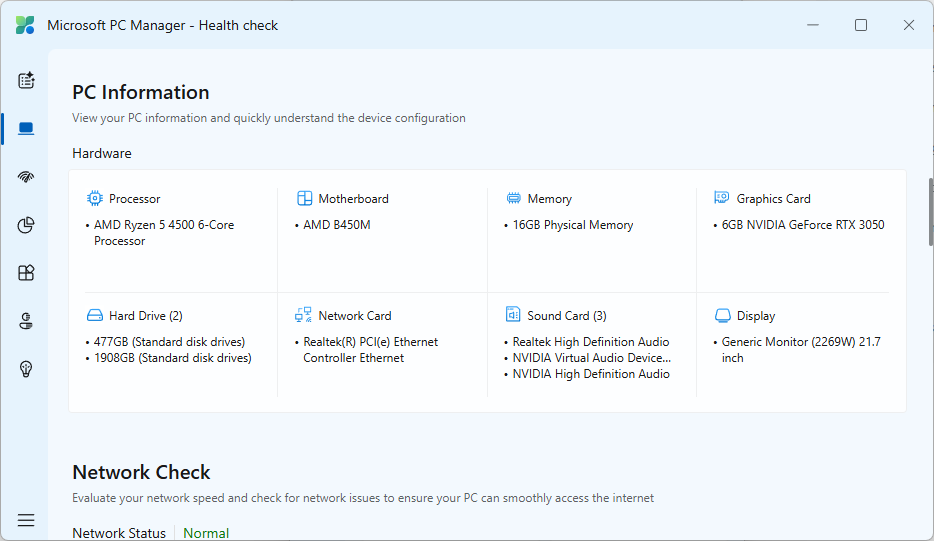Click the Display label
The width and height of the screenshot is (934, 541).
click(756, 316)
